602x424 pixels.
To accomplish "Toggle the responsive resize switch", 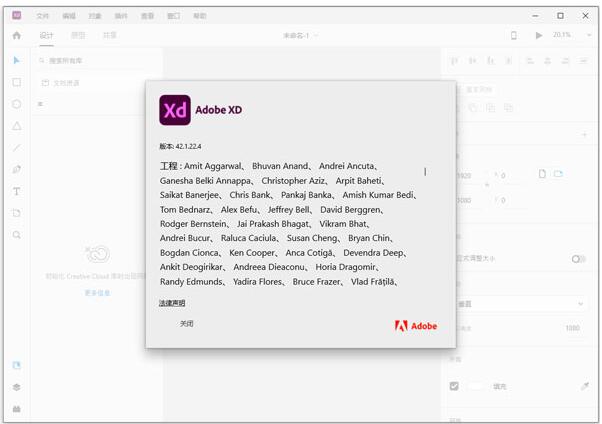I will tap(579, 259).
